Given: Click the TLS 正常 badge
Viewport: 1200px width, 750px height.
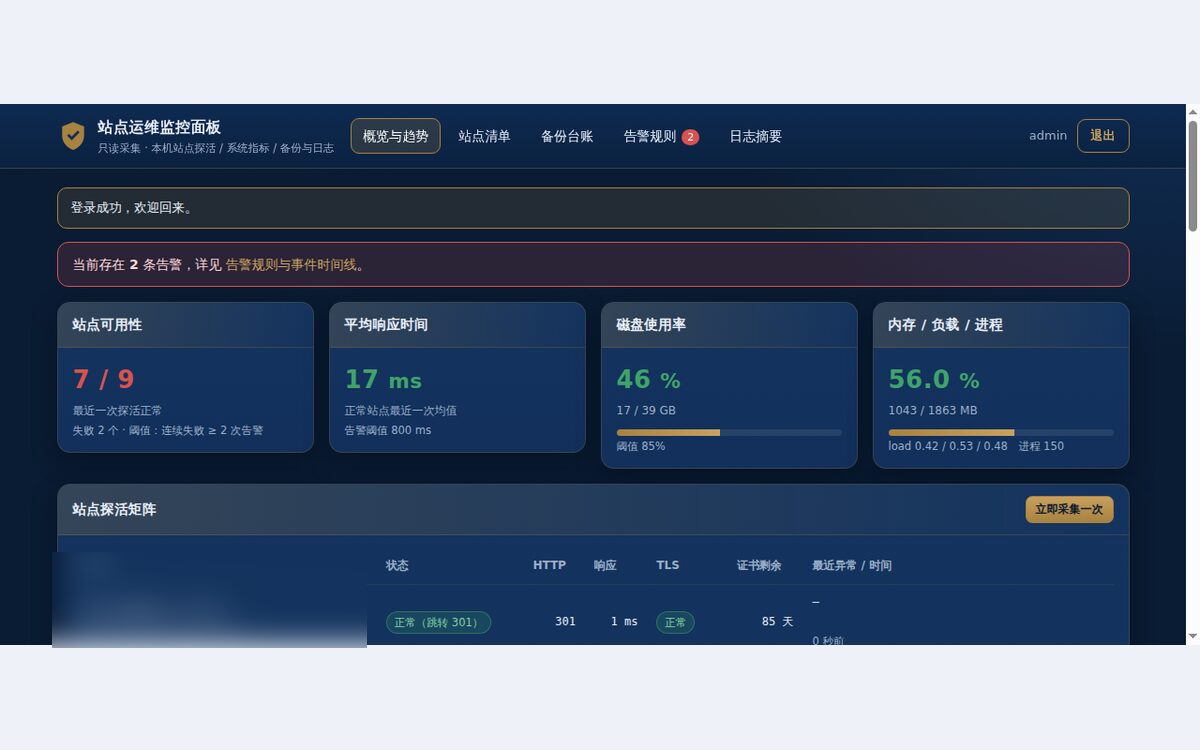Looking at the screenshot, I should (x=675, y=622).
